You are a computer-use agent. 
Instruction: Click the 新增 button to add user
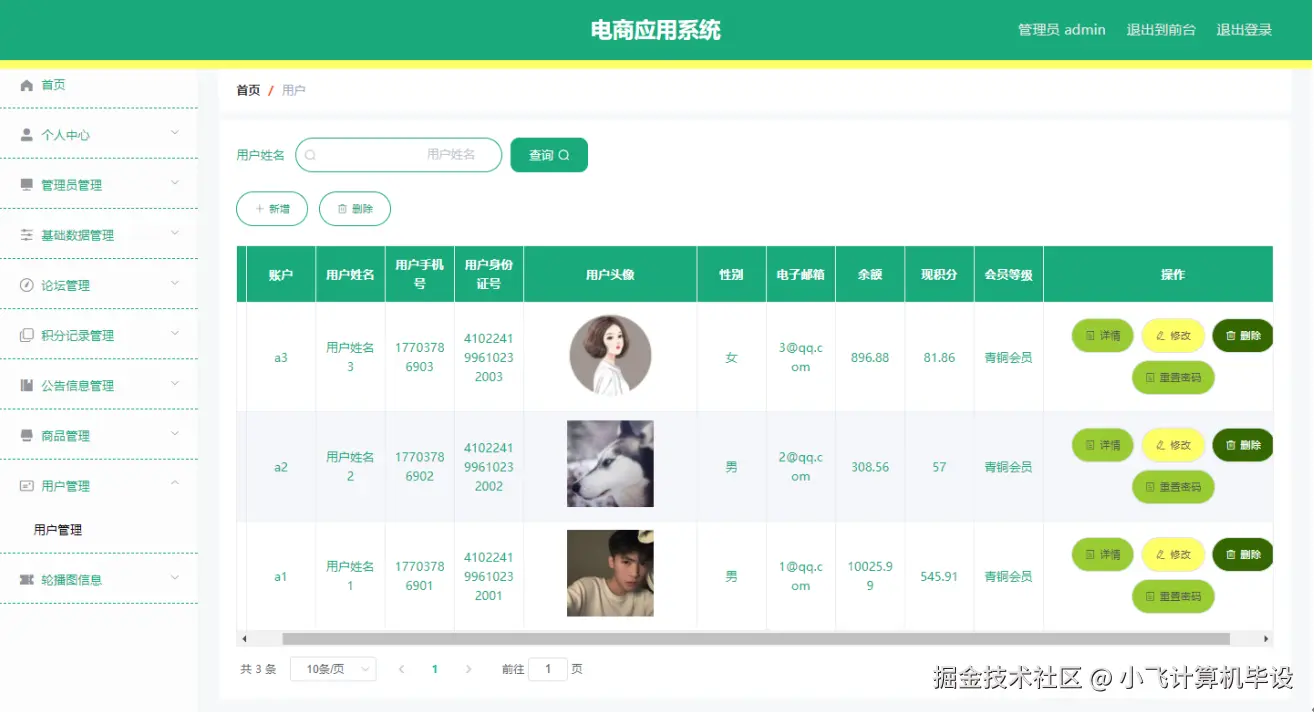(x=271, y=208)
